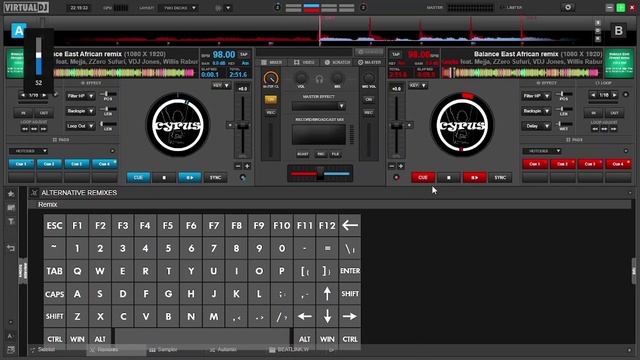640x360 pixels.
Task: Open the left deck KEY dropdown
Action: 221,85
